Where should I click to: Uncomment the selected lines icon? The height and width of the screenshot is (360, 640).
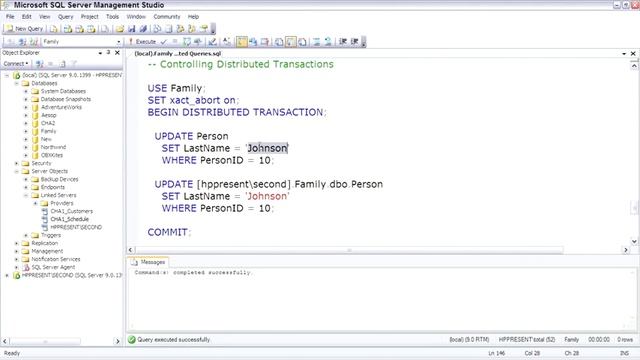point(328,42)
